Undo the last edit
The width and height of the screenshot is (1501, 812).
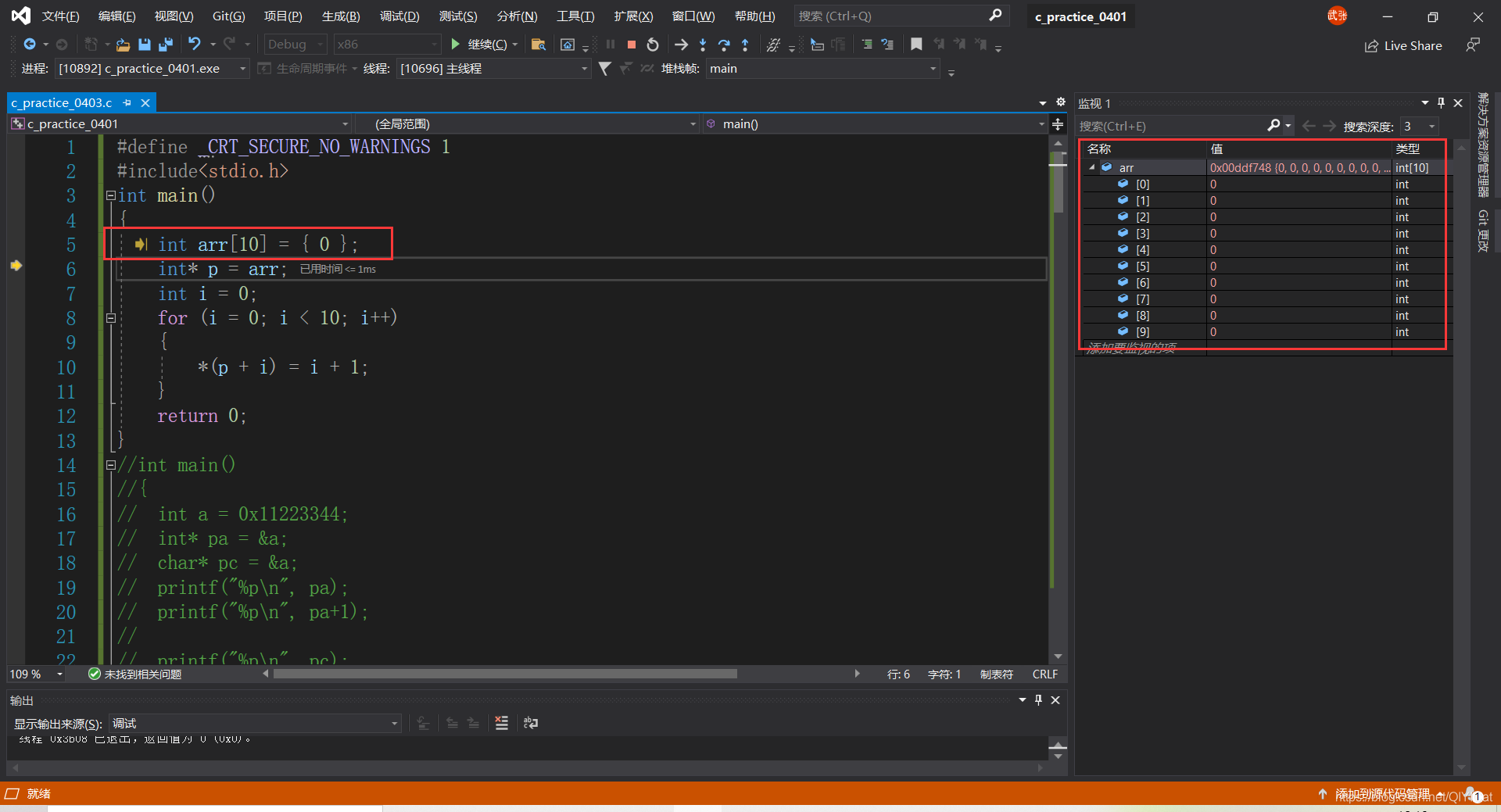pyautogui.click(x=195, y=45)
